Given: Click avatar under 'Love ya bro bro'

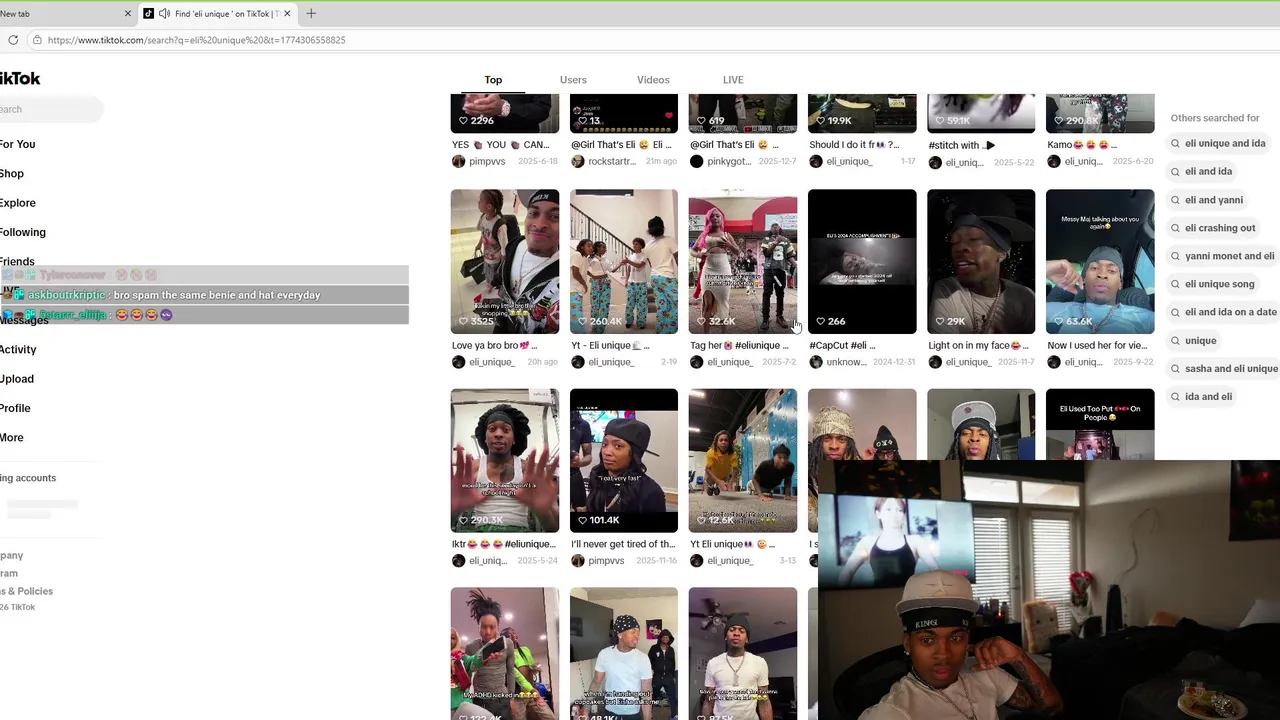Looking at the screenshot, I should click(458, 362).
